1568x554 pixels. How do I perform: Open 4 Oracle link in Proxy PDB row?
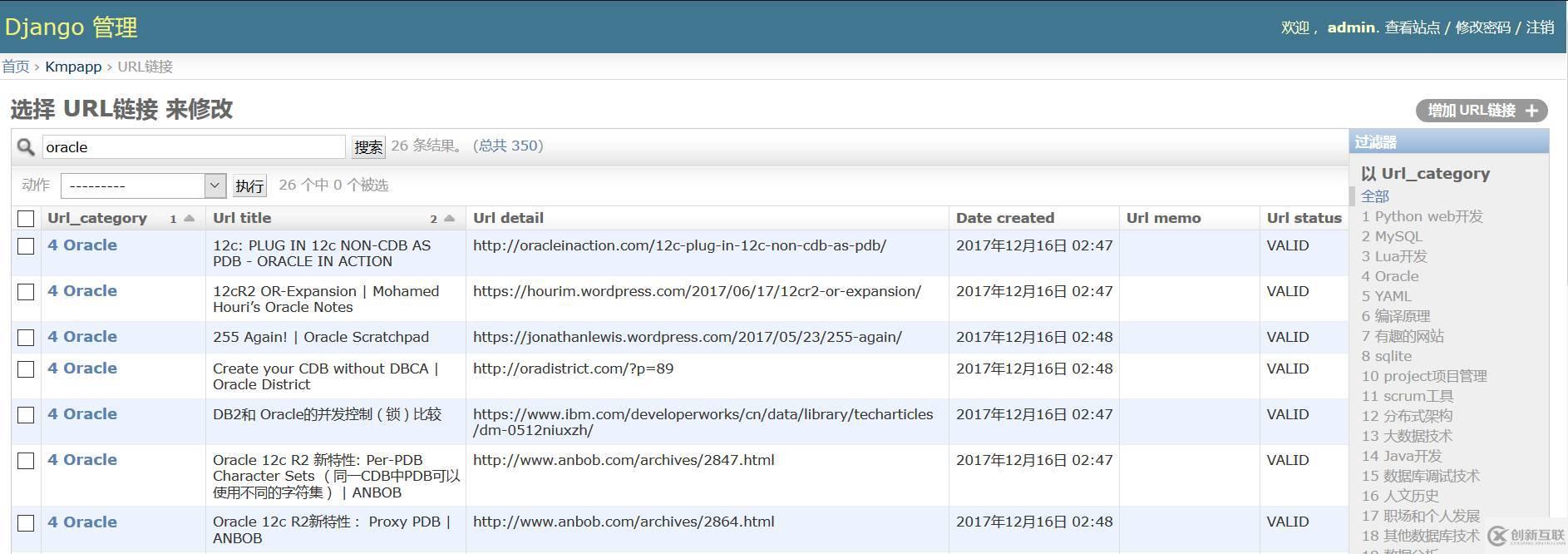[x=82, y=522]
